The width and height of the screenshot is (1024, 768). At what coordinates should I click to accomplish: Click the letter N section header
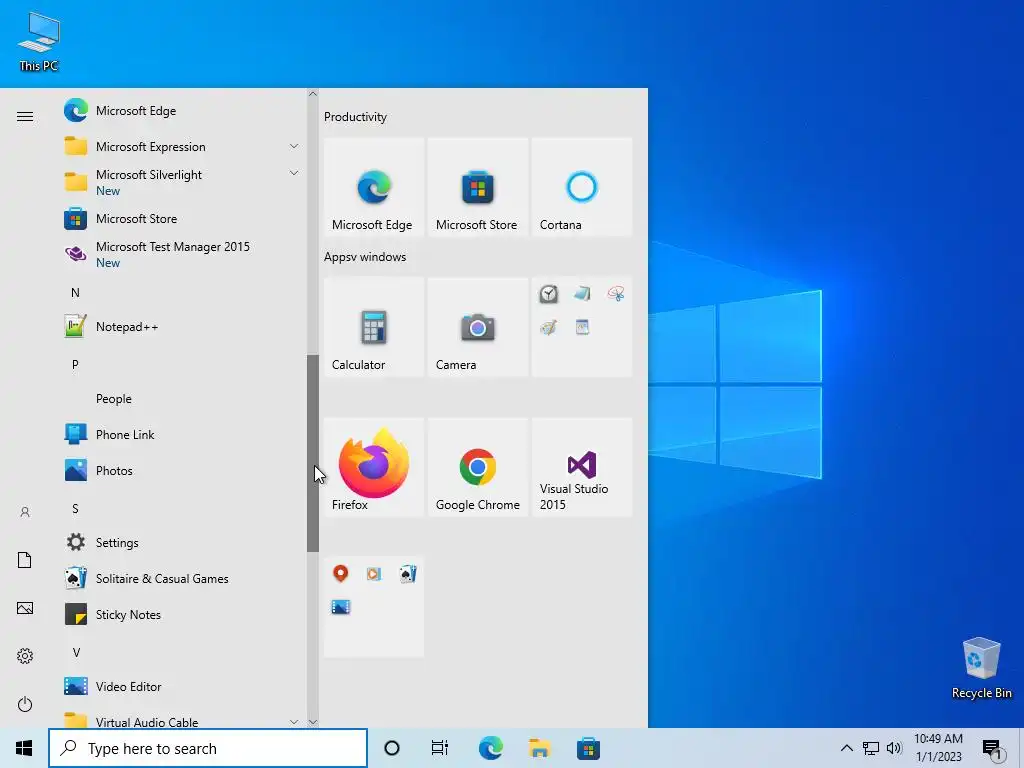tap(75, 293)
